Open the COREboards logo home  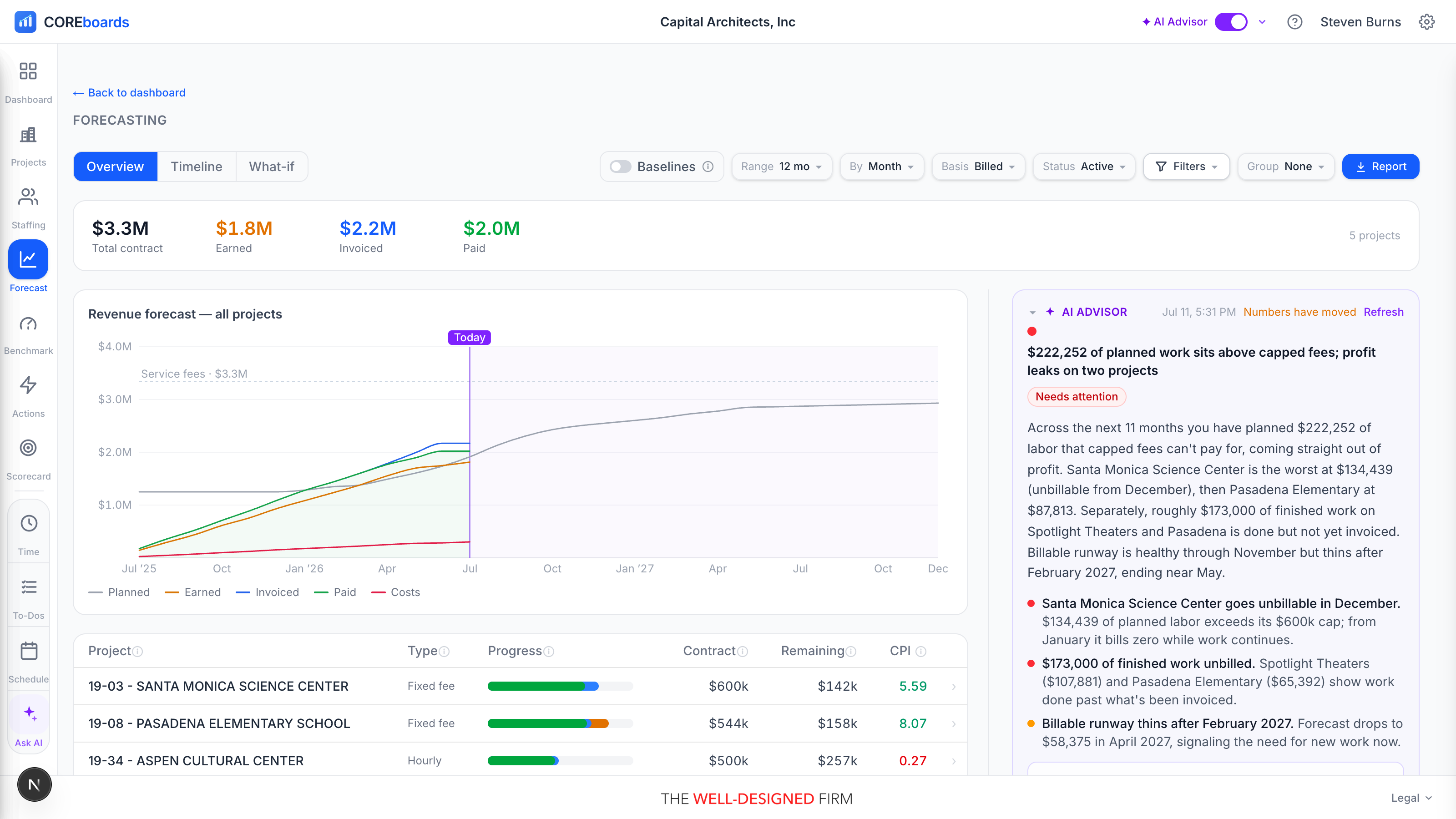point(72,22)
